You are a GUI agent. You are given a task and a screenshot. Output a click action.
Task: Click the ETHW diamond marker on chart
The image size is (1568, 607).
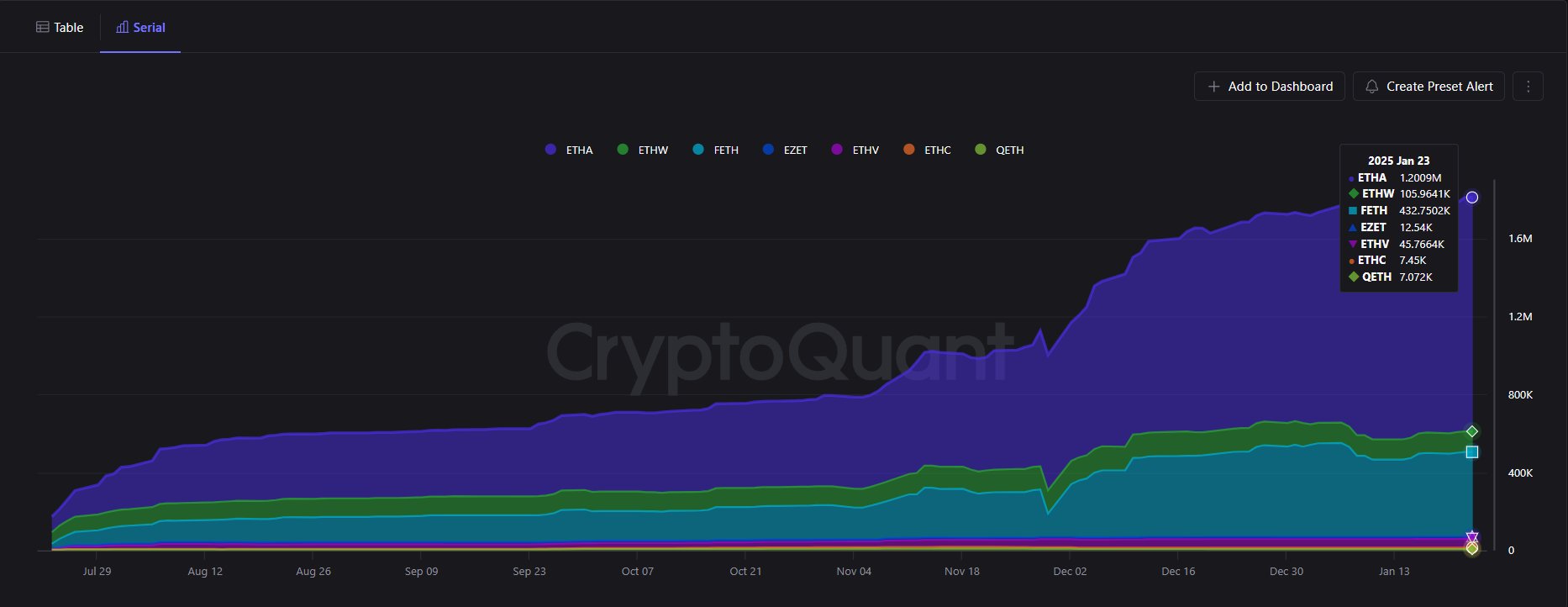pos(1472,431)
